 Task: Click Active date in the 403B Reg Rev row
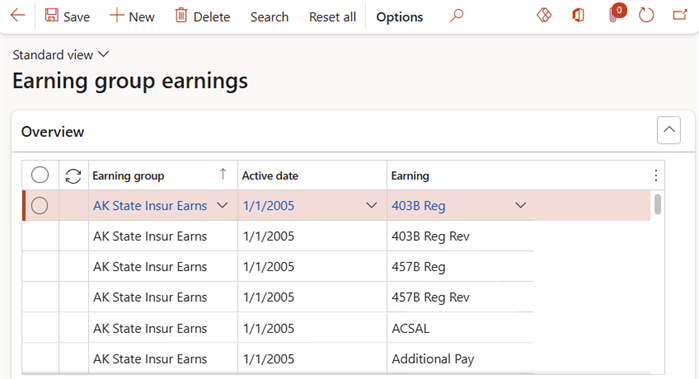[312, 236]
